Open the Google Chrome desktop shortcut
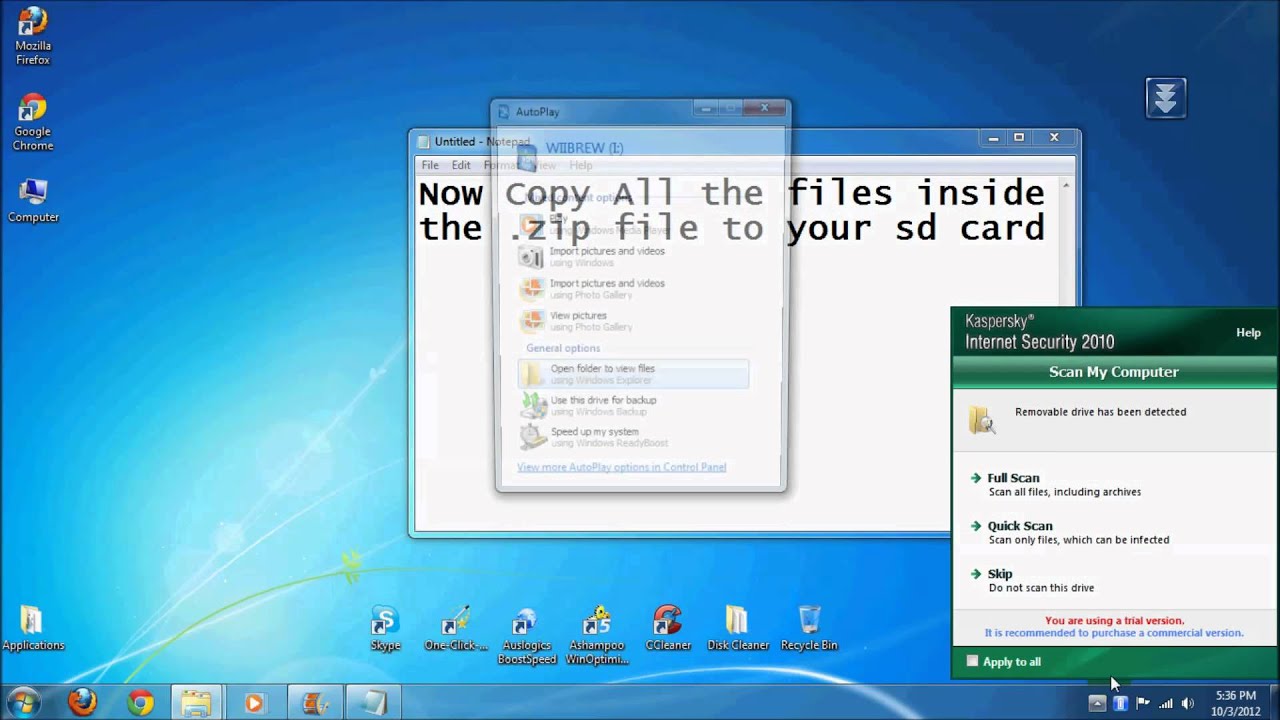The height and width of the screenshot is (720, 1280). tap(33, 122)
